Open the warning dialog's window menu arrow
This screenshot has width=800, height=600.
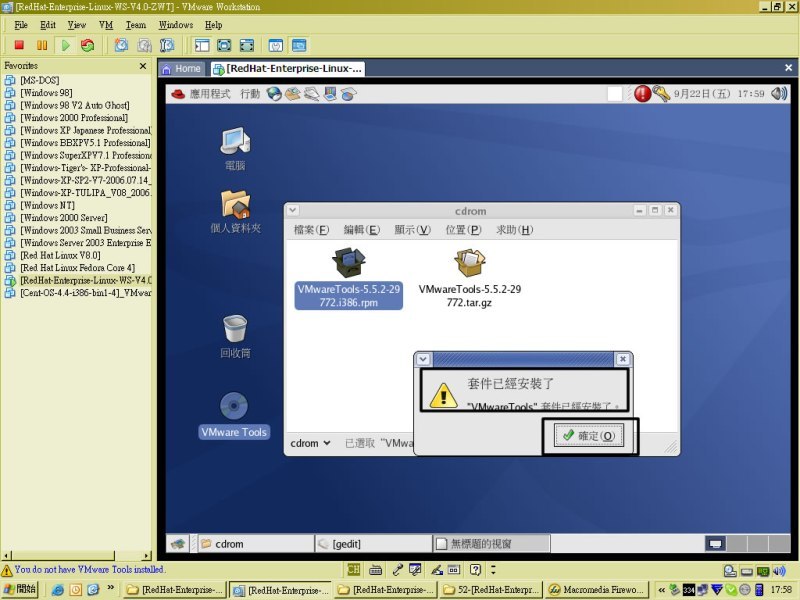[423, 359]
